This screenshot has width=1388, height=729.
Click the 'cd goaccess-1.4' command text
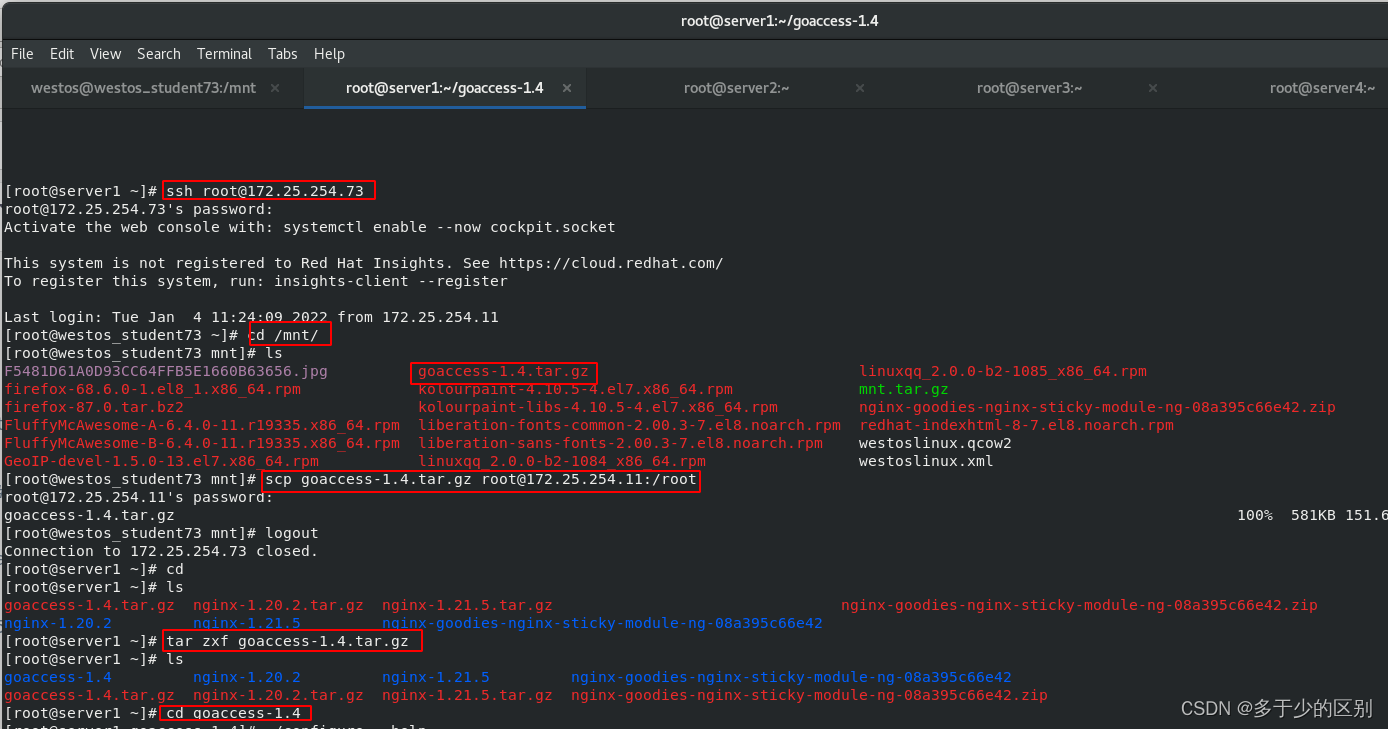[x=233, y=713]
